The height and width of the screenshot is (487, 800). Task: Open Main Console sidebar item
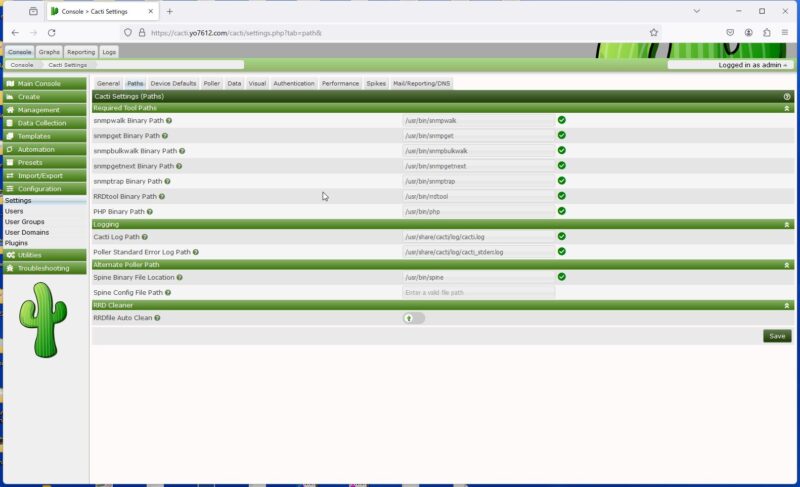tap(45, 84)
